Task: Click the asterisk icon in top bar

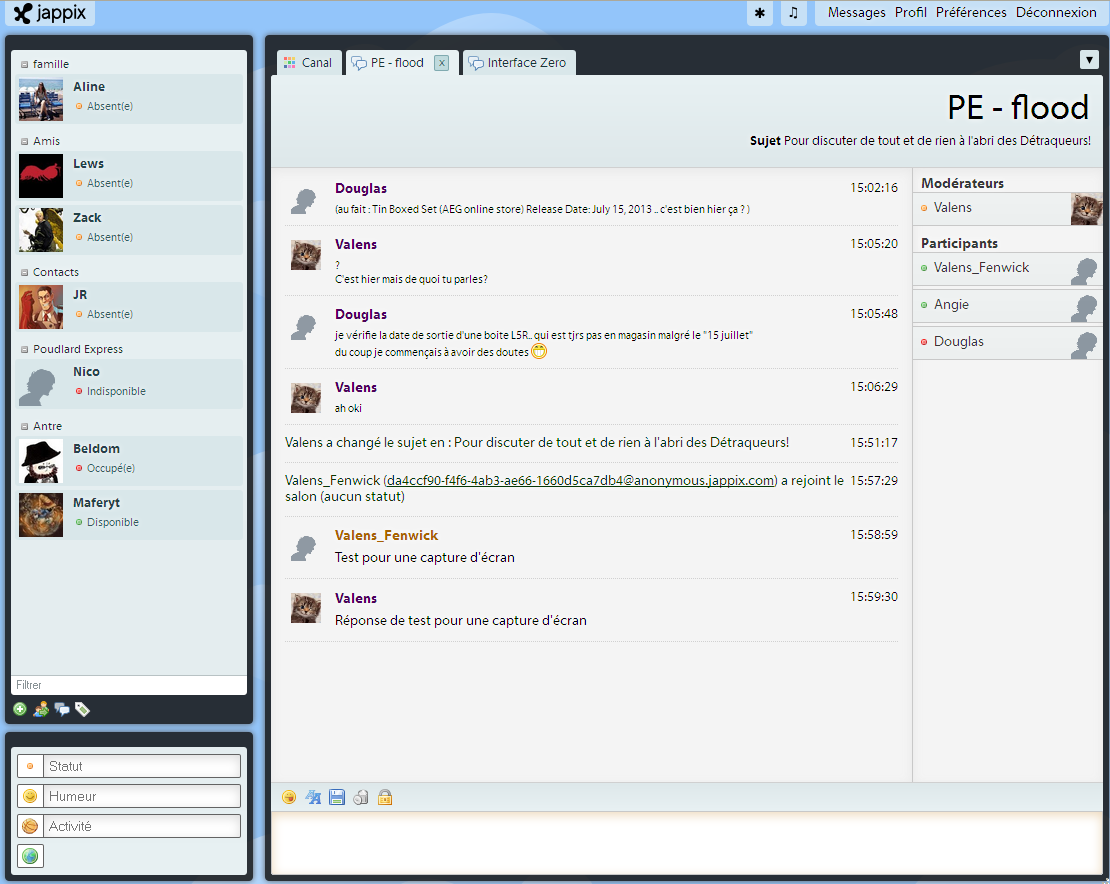Action: pyautogui.click(x=759, y=13)
